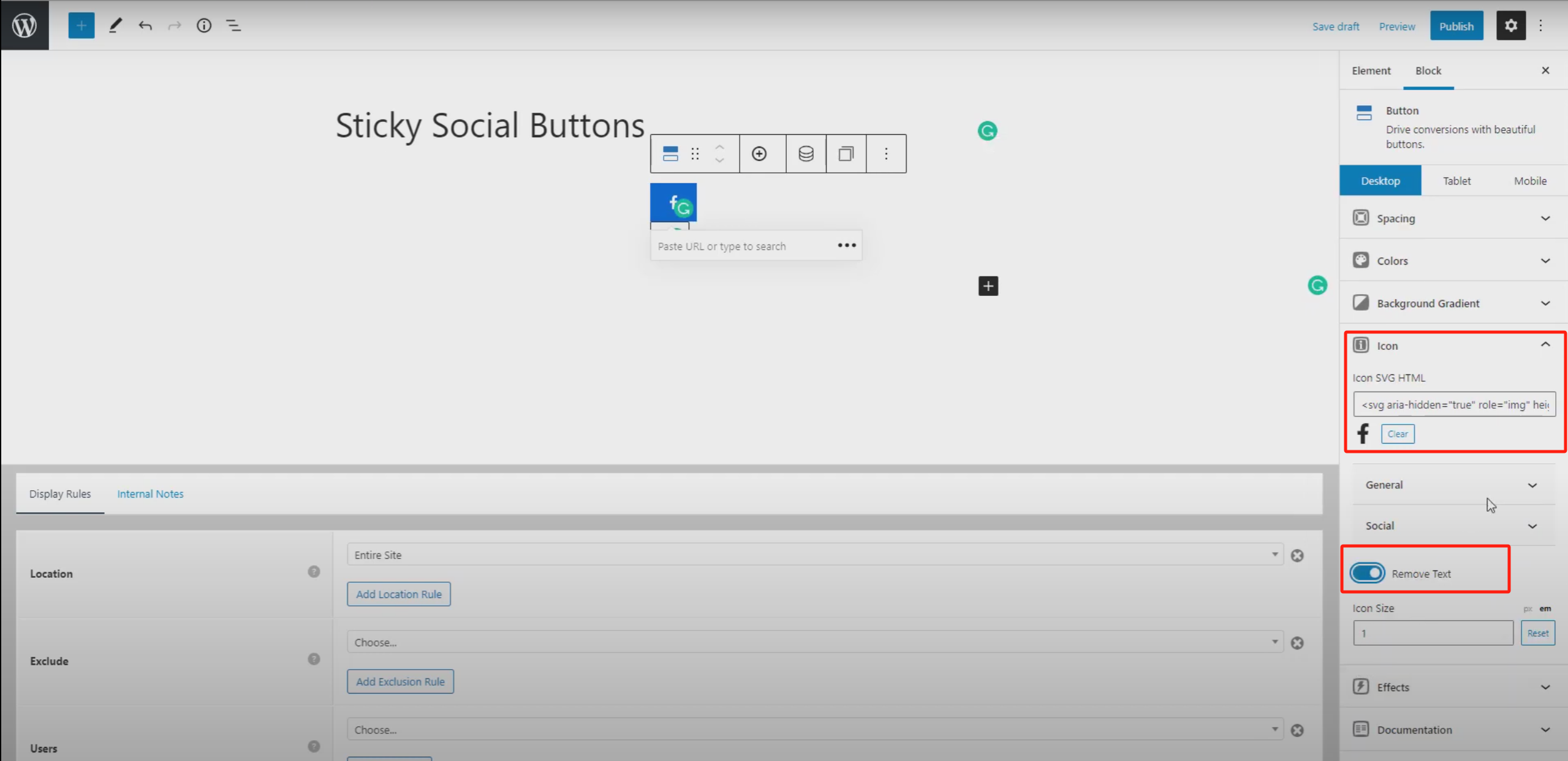The width and height of the screenshot is (1568, 761).
Task: Open Document Overview list icon
Action: click(x=233, y=25)
